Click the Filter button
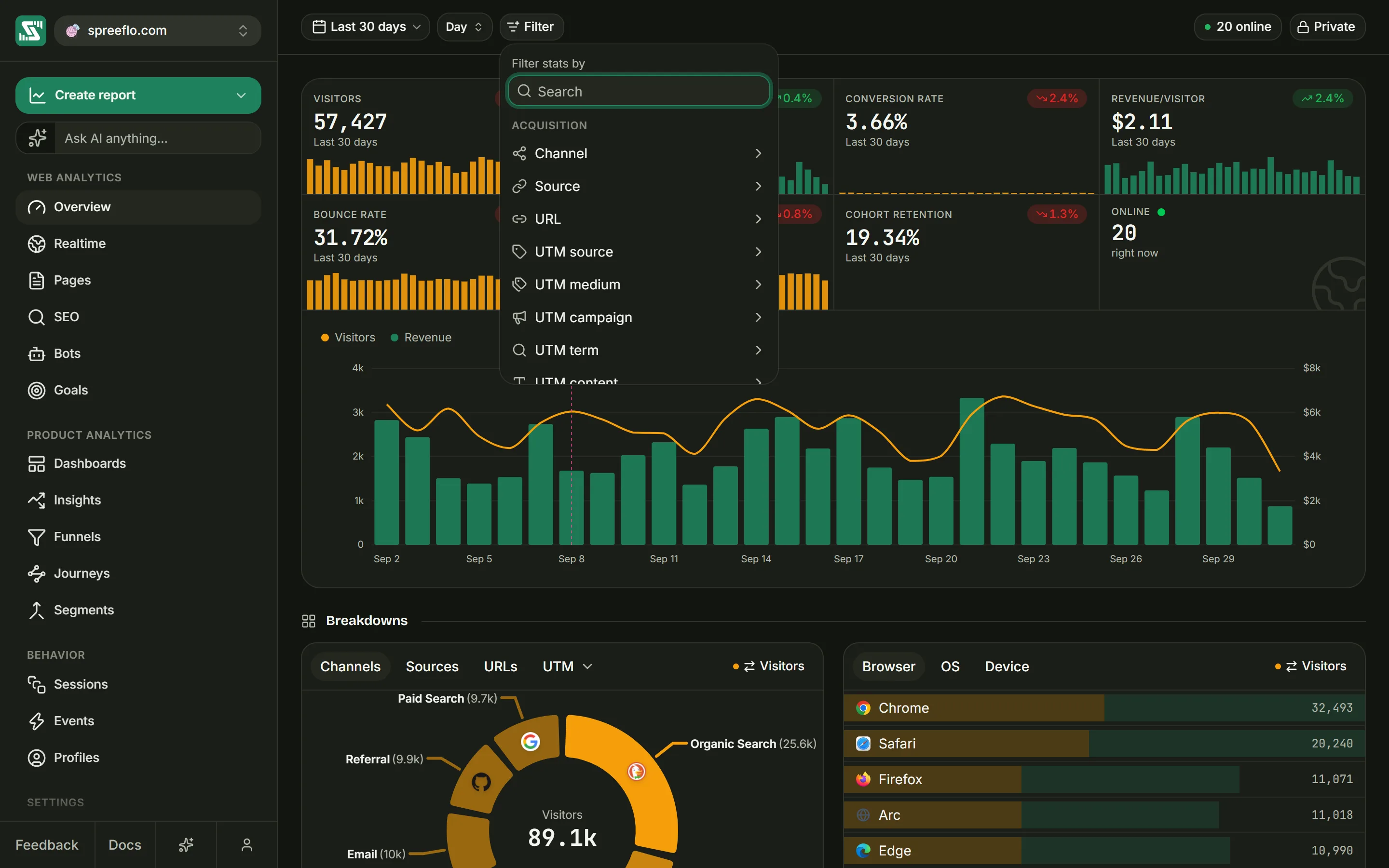Image resolution: width=1389 pixels, height=868 pixels. point(531,27)
